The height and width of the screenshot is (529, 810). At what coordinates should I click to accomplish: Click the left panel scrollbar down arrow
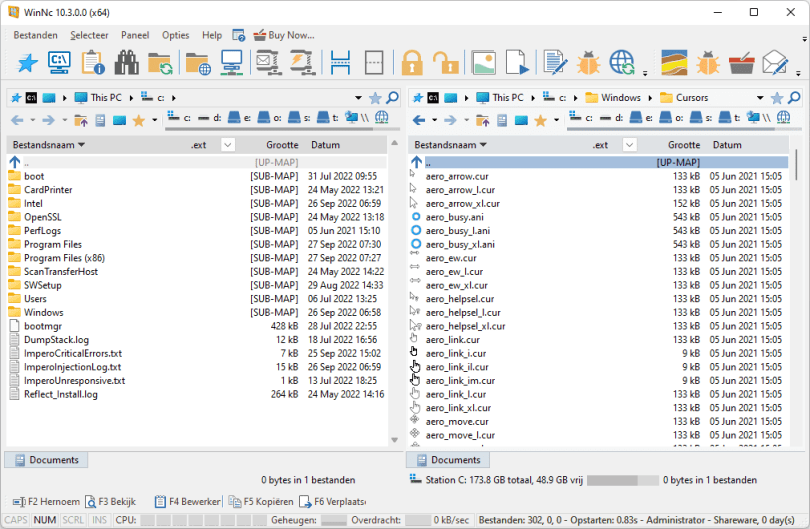click(x=395, y=440)
